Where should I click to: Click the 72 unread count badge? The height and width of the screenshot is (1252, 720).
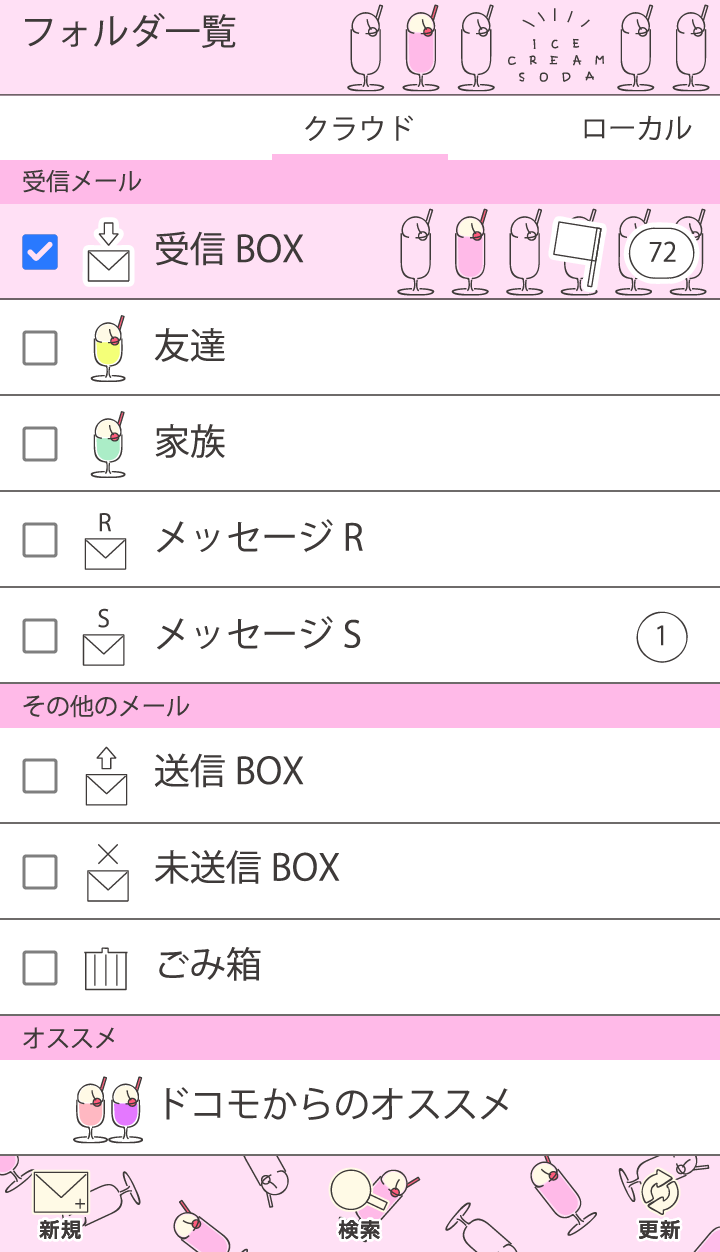pos(662,252)
